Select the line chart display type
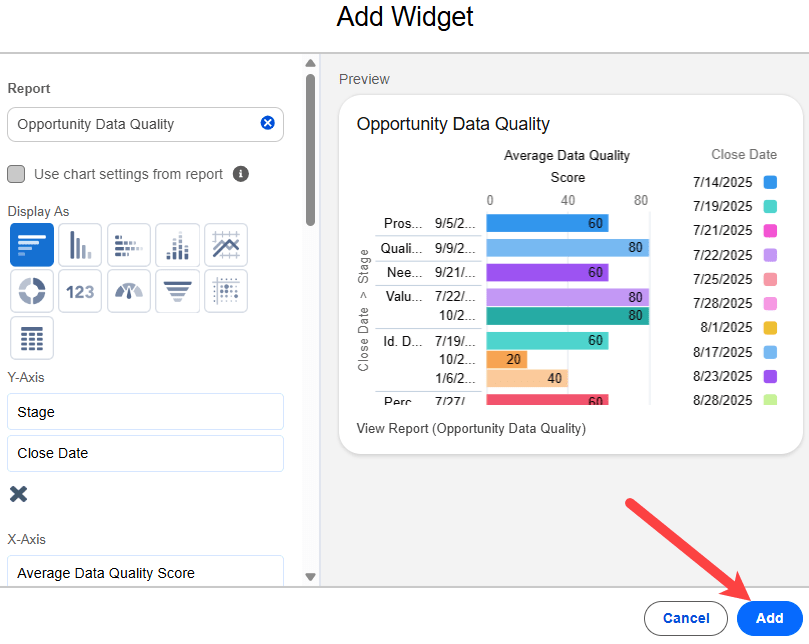This screenshot has width=809, height=644. pyautogui.click(x=226, y=245)
